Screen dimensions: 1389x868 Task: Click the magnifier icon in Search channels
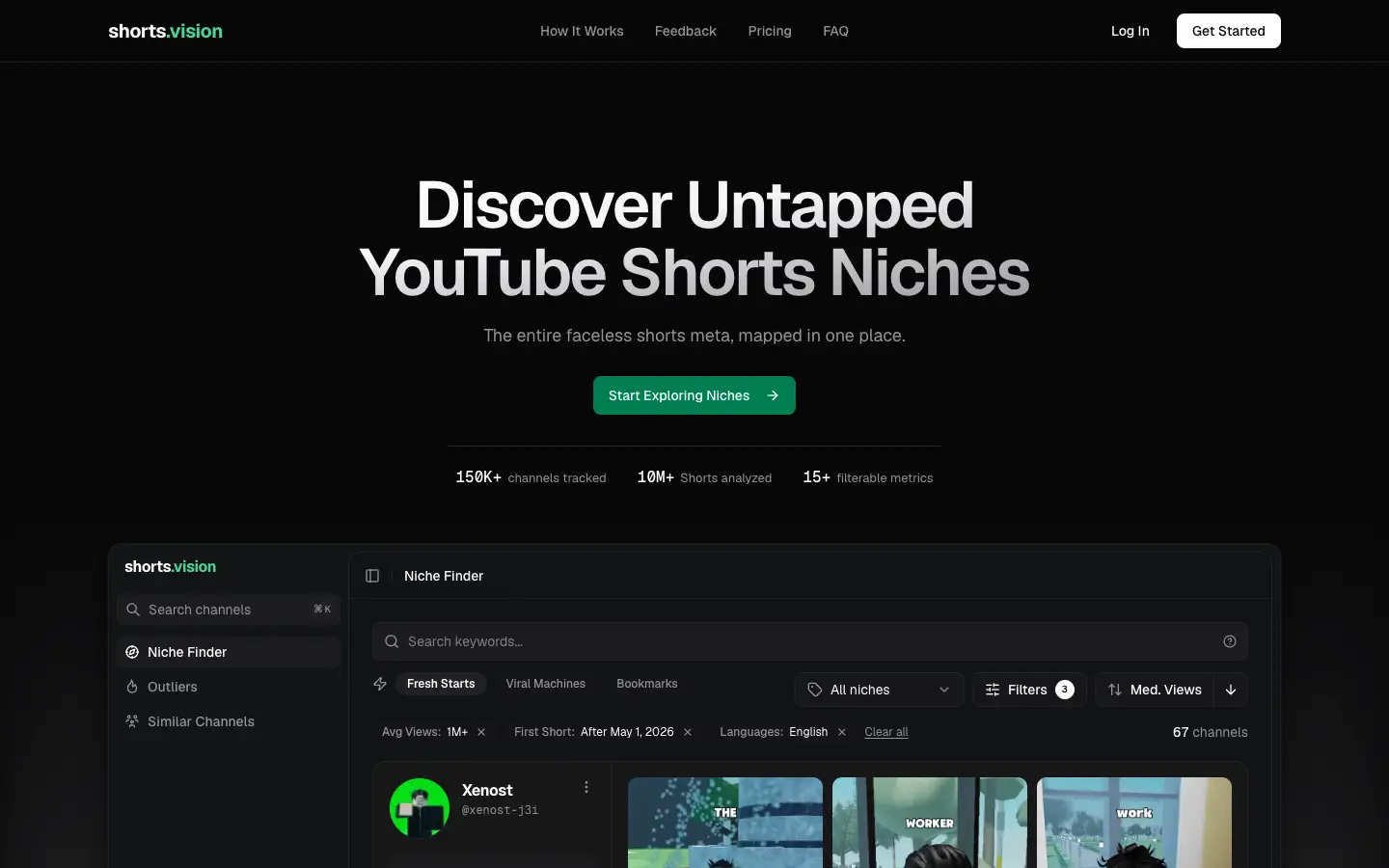tap(133, 610)
